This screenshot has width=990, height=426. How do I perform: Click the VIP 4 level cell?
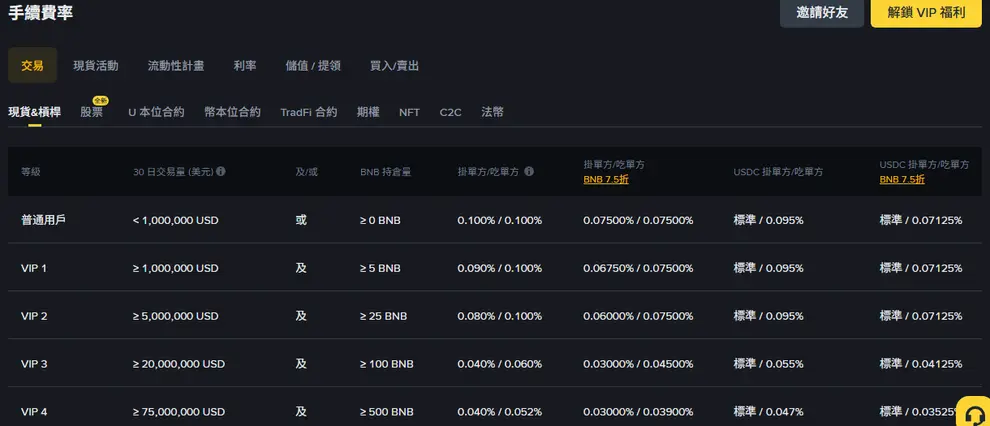tap(34, 412)
